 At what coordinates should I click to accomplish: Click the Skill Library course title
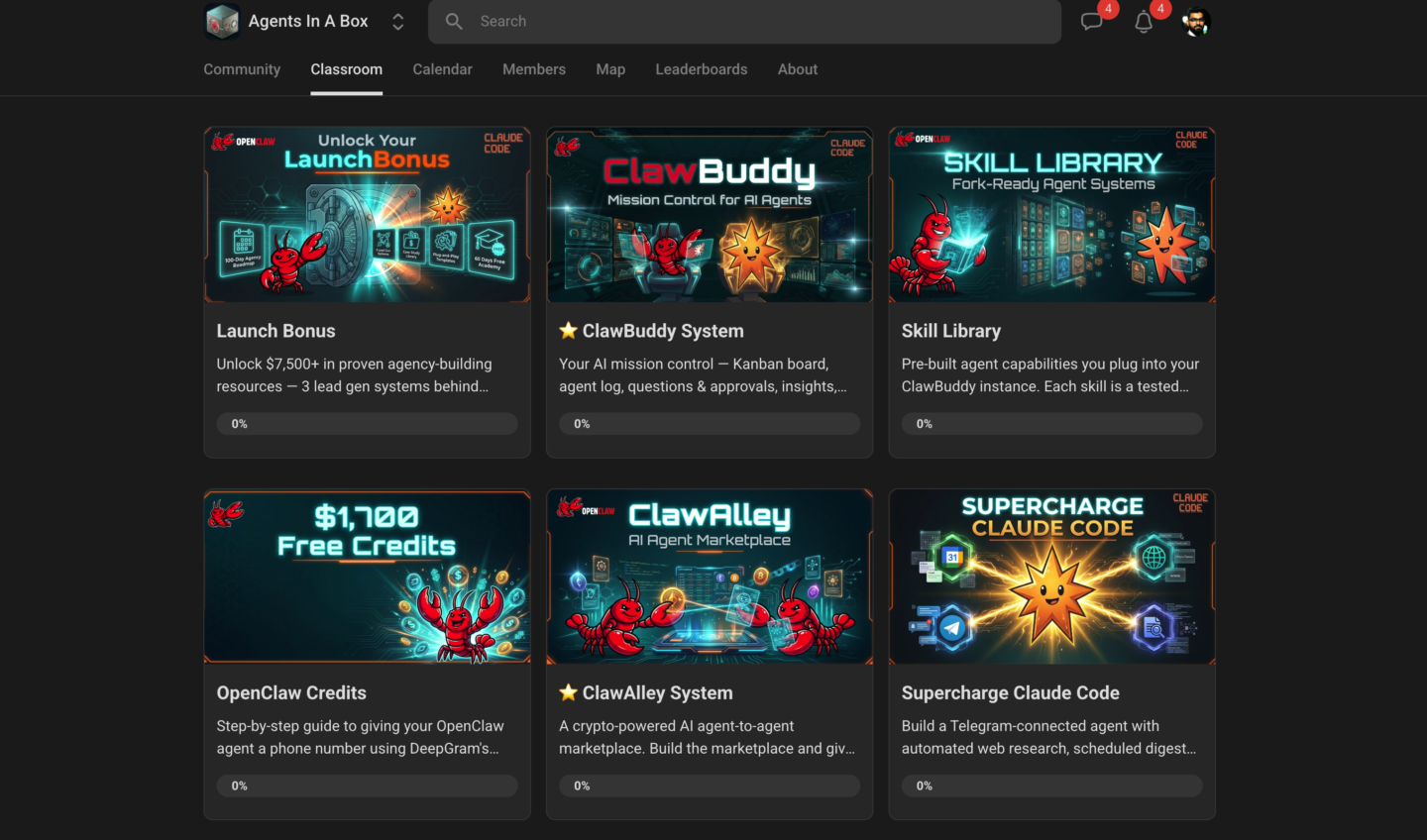(x=951, y=331)
